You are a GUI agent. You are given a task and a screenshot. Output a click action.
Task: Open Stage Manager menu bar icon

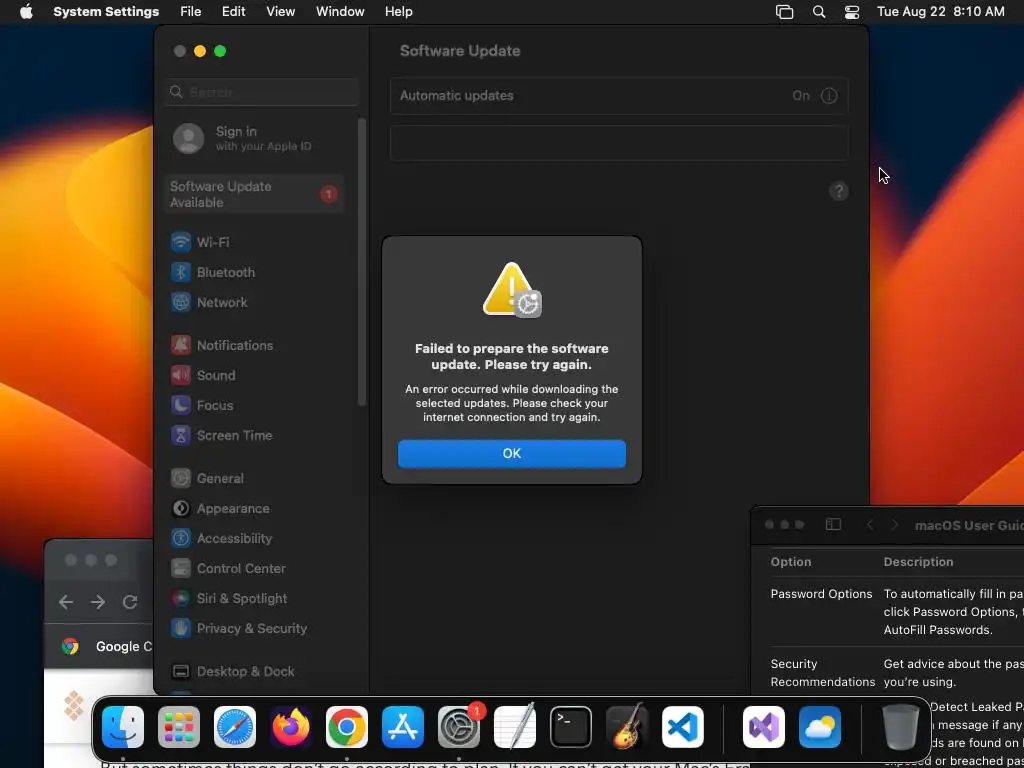pyautogui.click(x=784, y=12)
